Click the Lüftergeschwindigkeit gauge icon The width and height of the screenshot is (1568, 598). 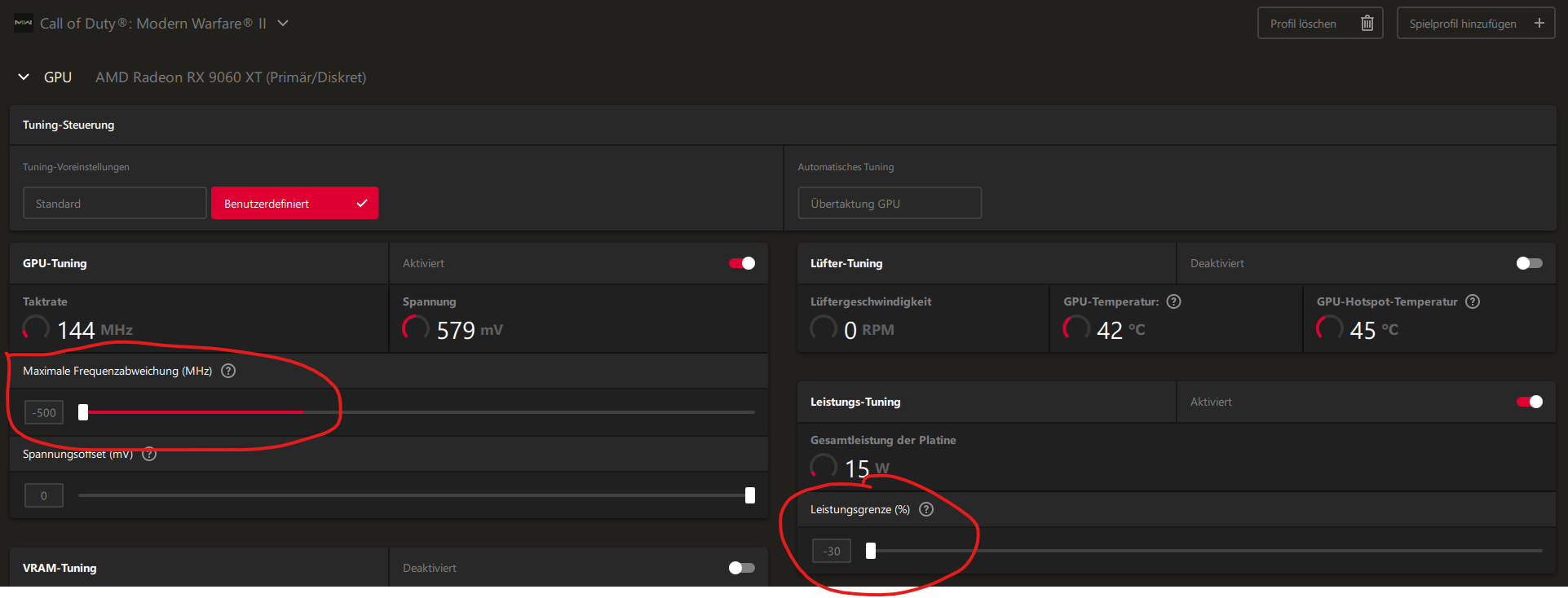click(824, 328)
